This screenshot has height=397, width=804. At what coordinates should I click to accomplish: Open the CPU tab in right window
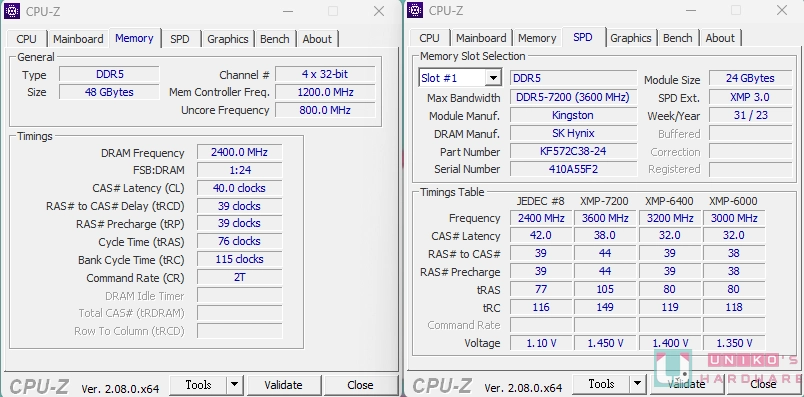(429, 38)
